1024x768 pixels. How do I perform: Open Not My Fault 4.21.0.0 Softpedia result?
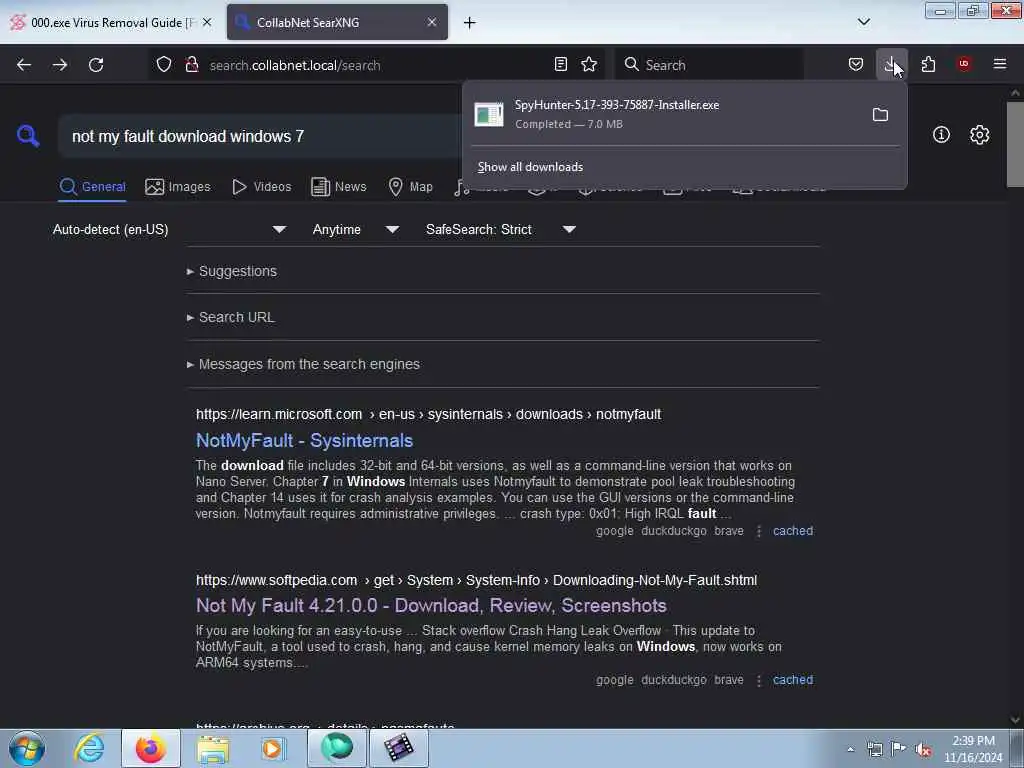[431, 605]
